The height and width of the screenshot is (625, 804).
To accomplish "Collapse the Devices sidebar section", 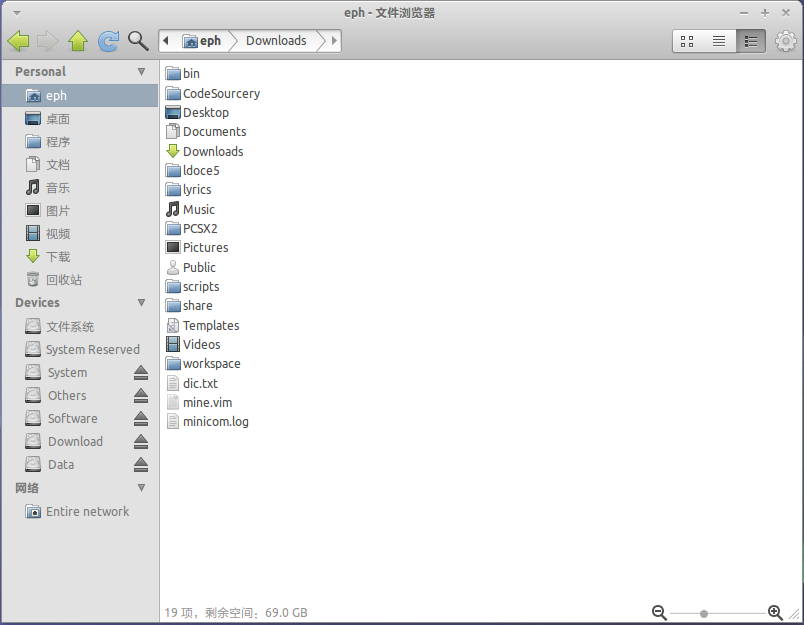I will [142, 303].
